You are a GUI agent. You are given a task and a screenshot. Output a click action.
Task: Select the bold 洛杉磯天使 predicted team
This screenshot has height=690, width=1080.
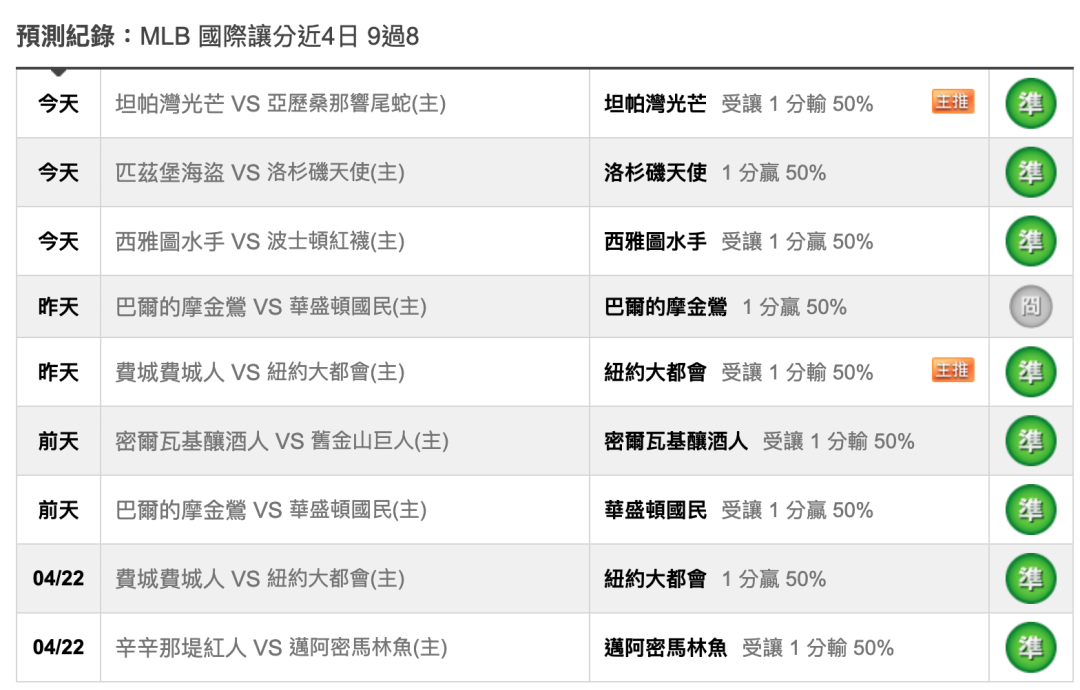655,172
